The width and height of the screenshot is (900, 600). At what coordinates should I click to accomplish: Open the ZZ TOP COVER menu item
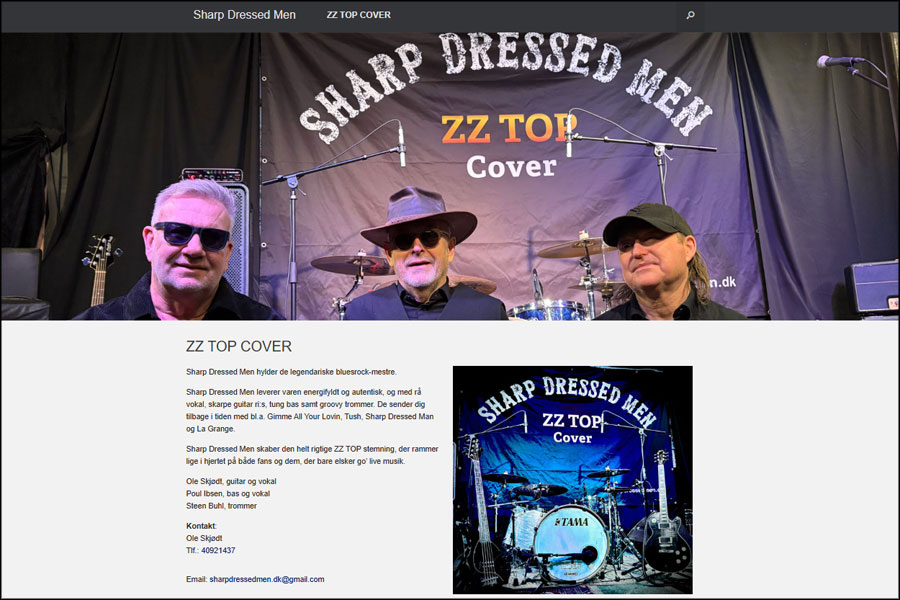coord(359,15)
